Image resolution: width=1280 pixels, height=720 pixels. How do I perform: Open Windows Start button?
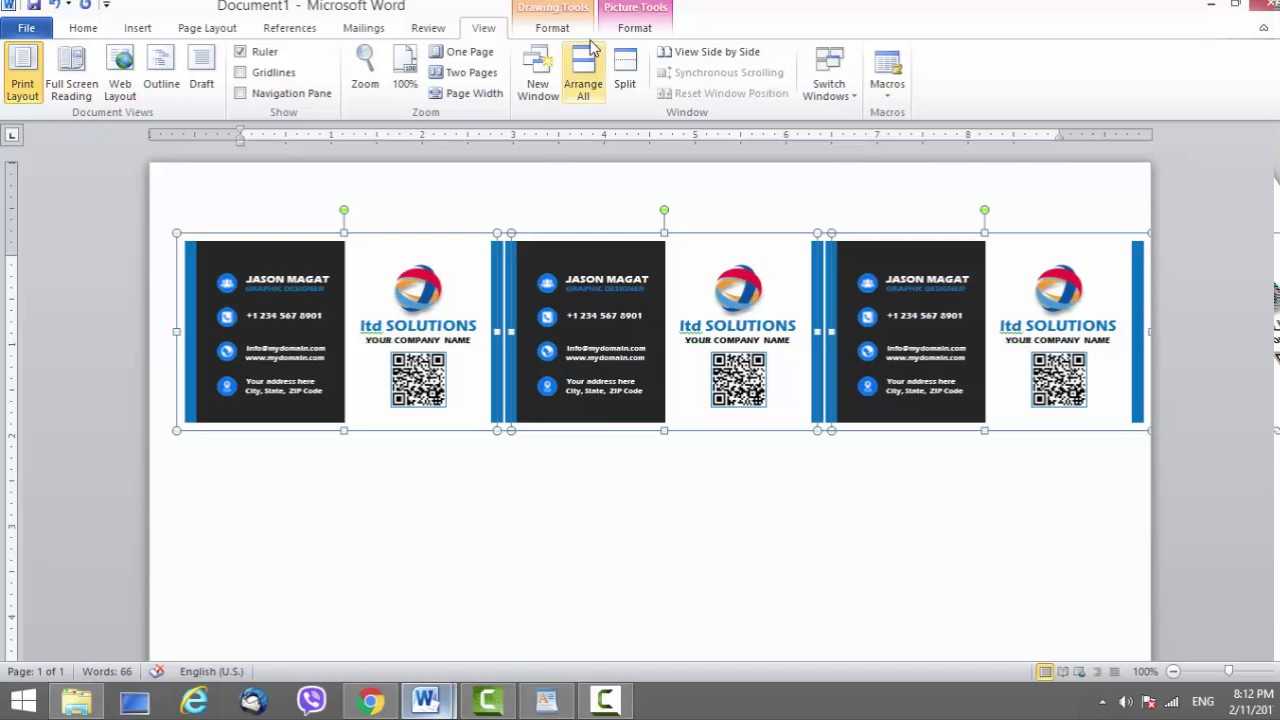[24, 701]
